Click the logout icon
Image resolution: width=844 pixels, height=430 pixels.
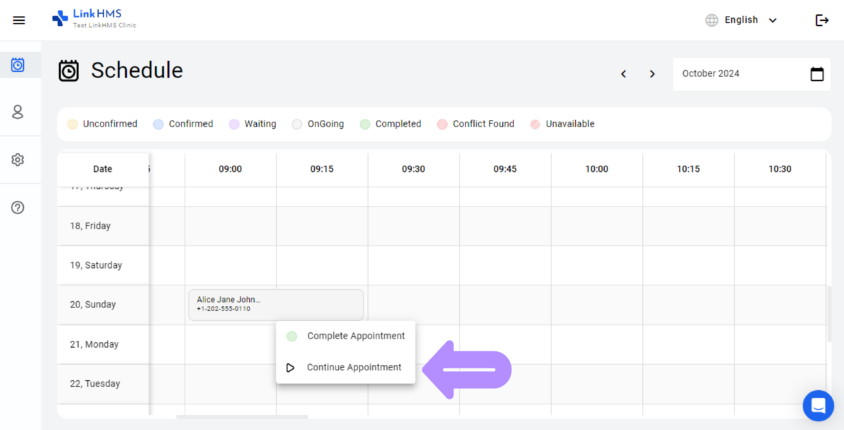(822, 20)
